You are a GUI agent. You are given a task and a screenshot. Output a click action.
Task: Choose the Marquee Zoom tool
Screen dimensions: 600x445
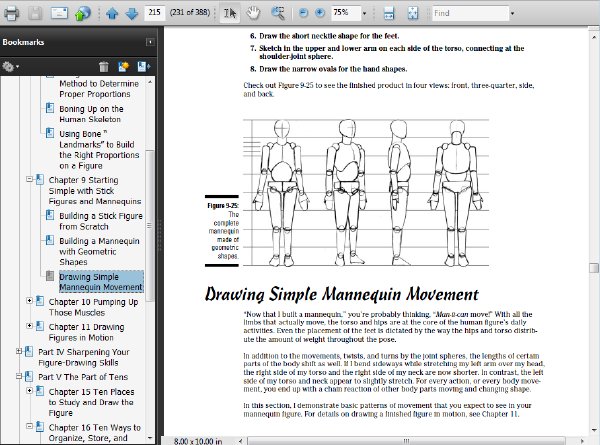(278, 13)
